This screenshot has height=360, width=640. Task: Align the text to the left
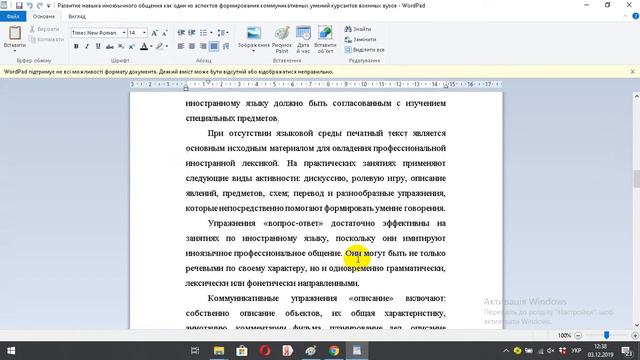pyautogui.click(x=181, y=47)
